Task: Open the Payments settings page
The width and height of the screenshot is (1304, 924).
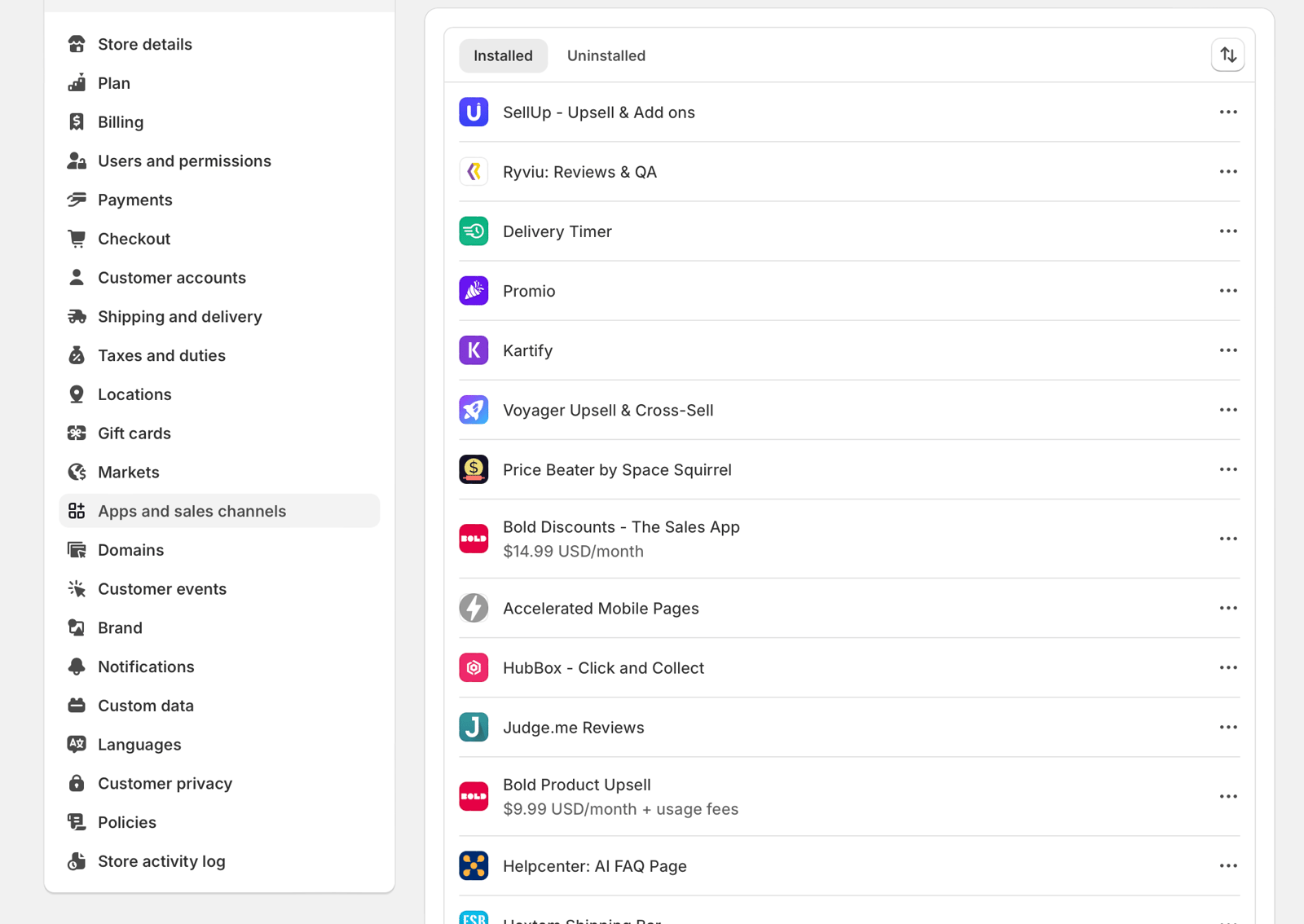Action: coord(219,200)
